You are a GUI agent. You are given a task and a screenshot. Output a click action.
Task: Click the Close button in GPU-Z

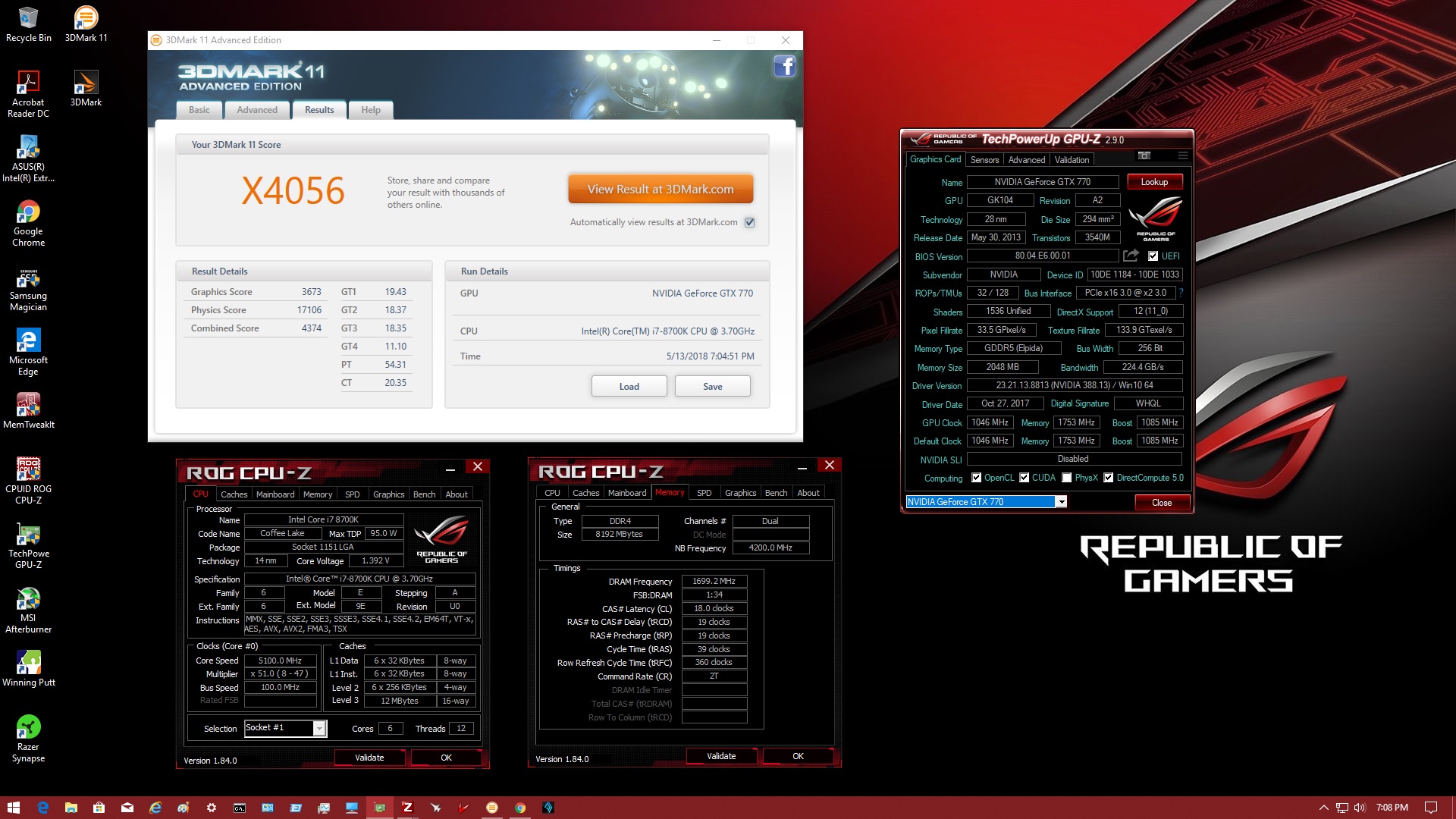1161,503
